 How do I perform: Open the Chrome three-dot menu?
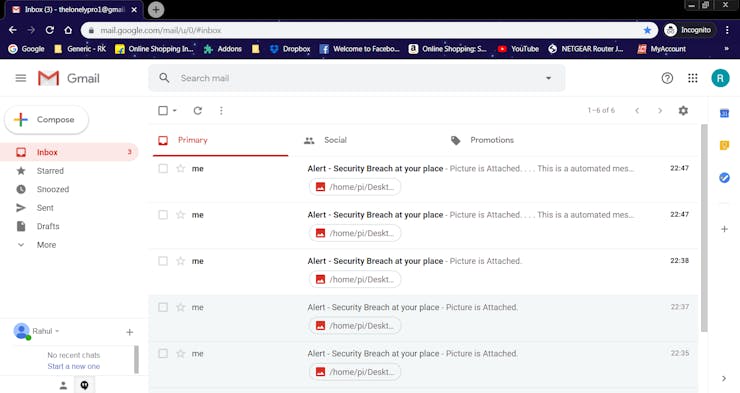[x=727, y=30]
